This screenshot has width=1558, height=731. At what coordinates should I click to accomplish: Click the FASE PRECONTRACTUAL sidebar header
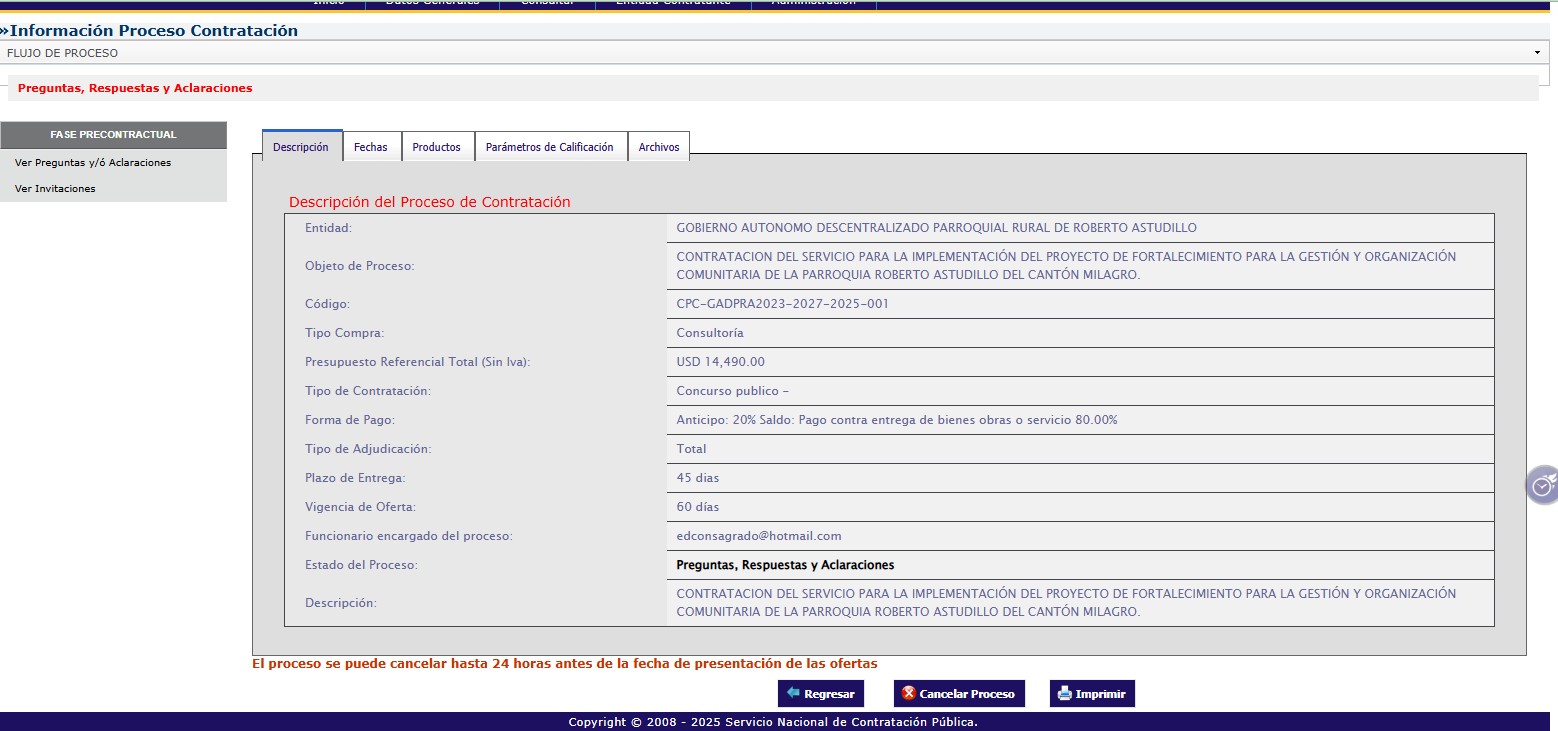pos(113,135)
